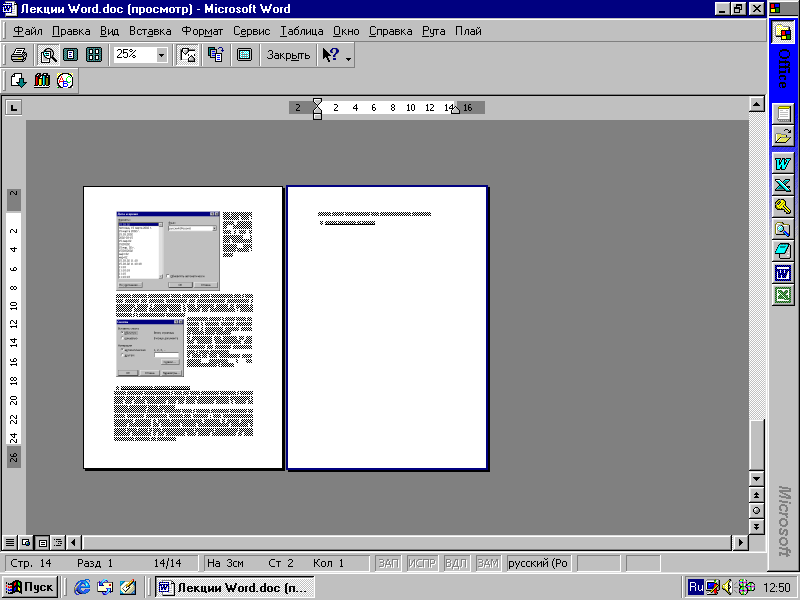Toggle the ЗАП status bar indicator

coord(388,563)
